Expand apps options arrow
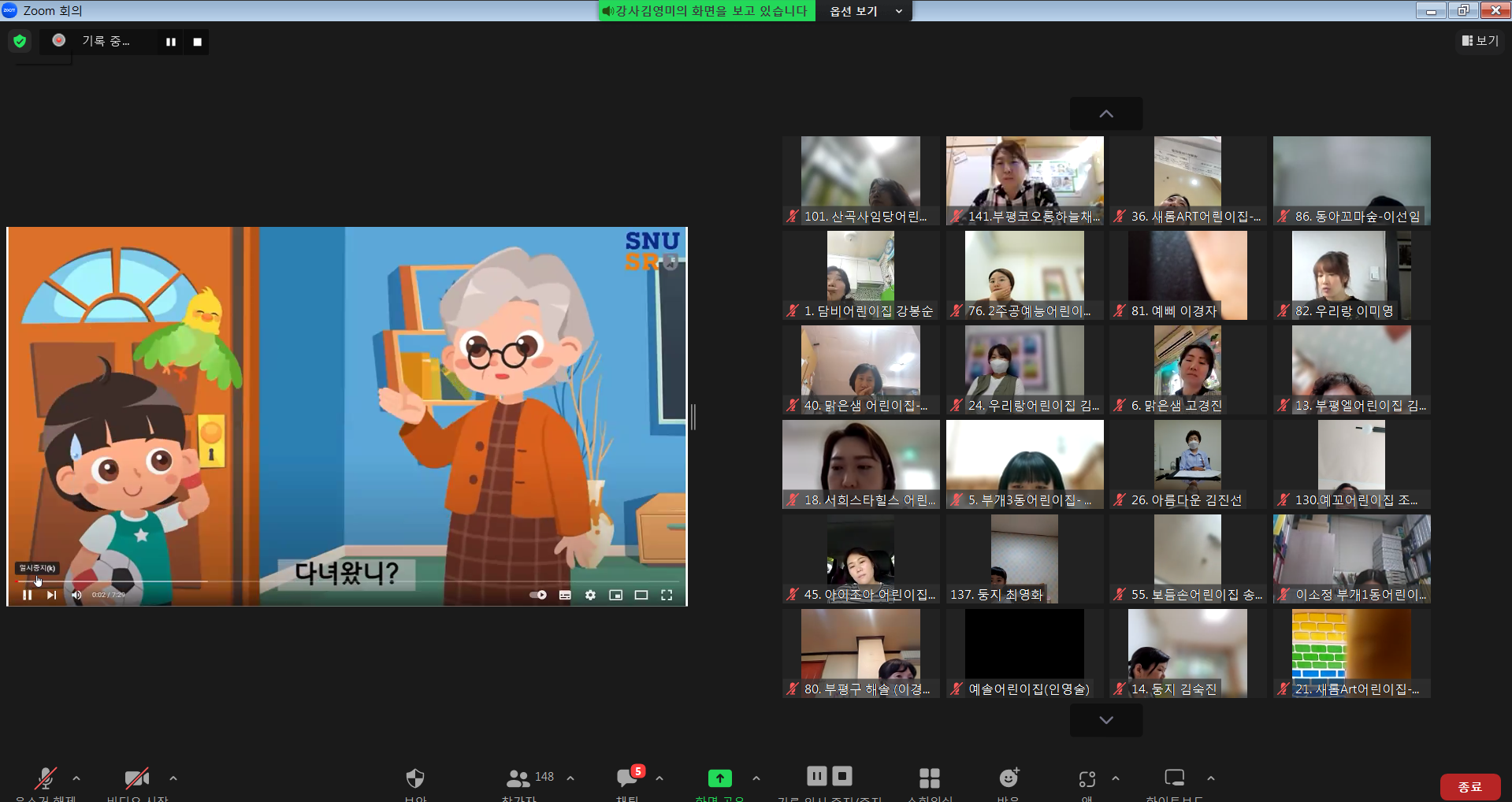1512x802 pixels. 1116,778
